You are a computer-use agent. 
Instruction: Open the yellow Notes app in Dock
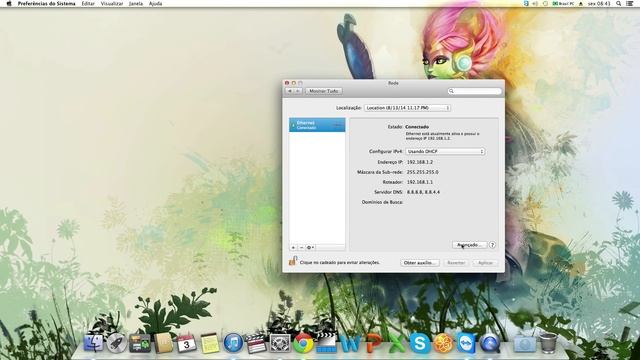[210, 343]
